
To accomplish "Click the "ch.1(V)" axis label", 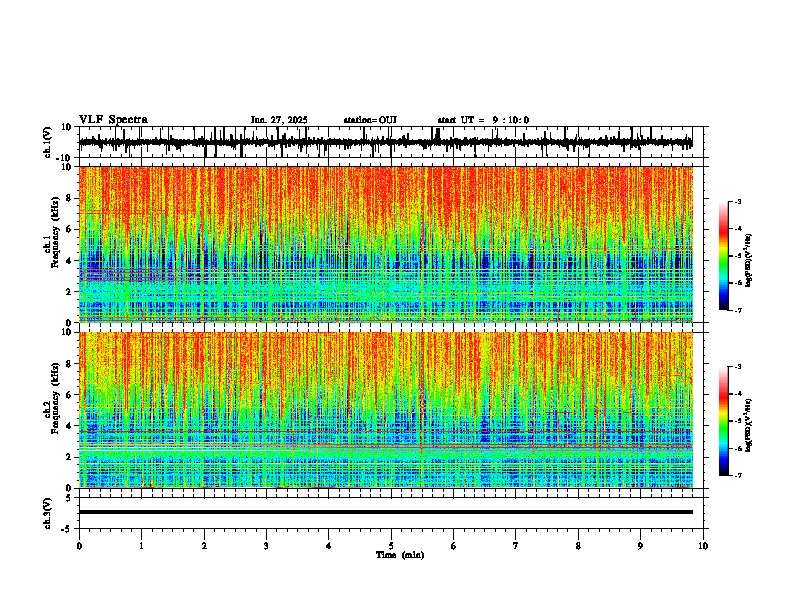I will 48,142.
